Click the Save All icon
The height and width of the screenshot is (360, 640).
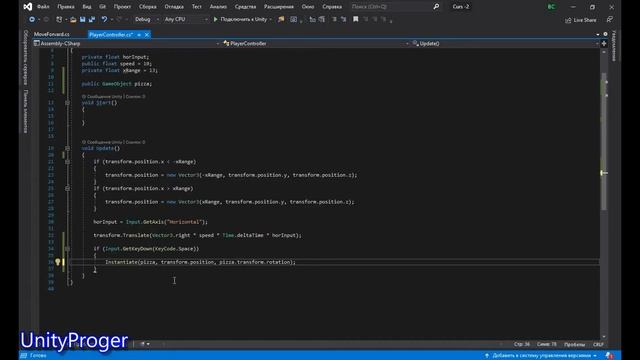point(92,19)
